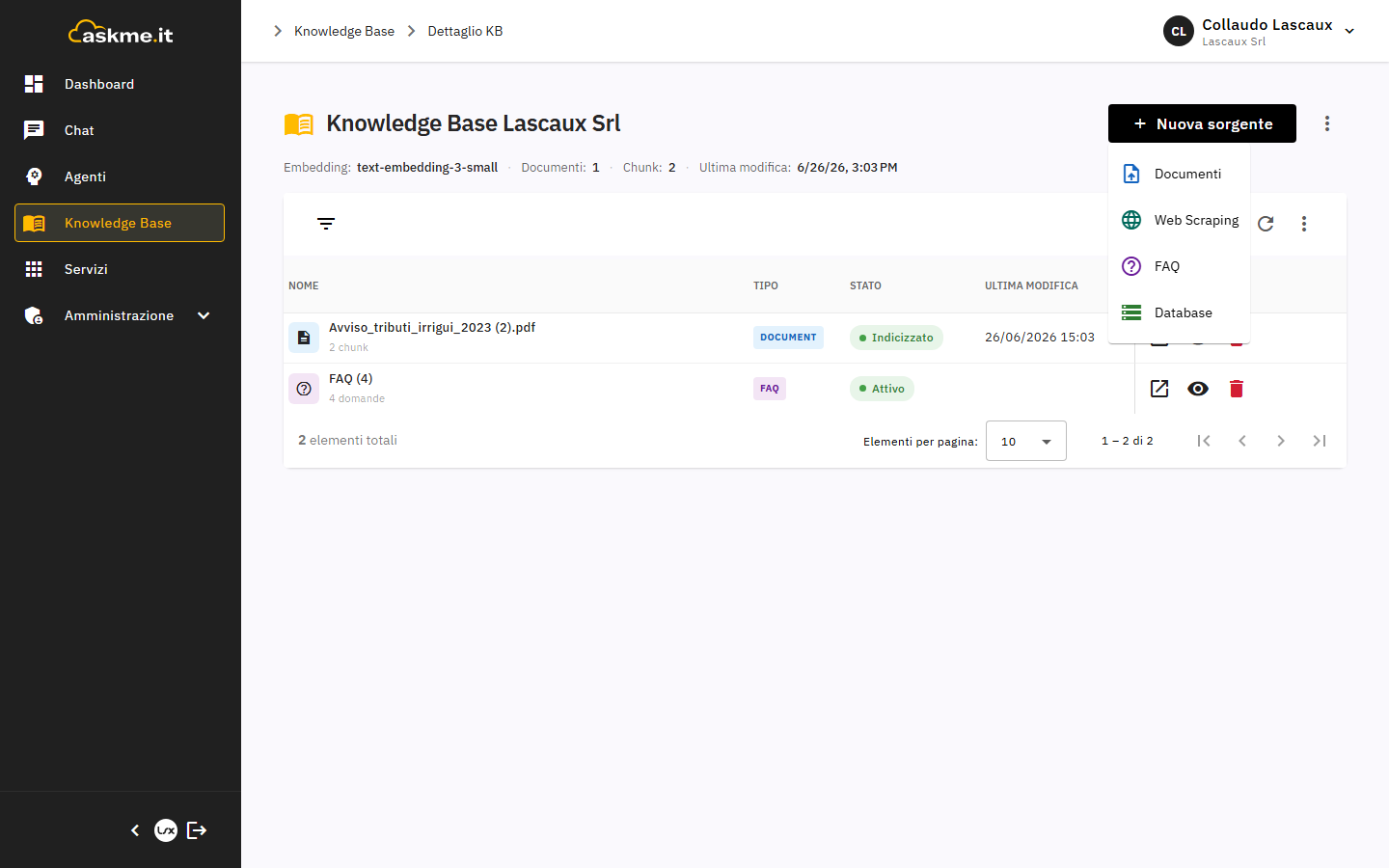
Task: Click the question mark icon of the FAQ (4) row
Action: [x=304, y=389]
